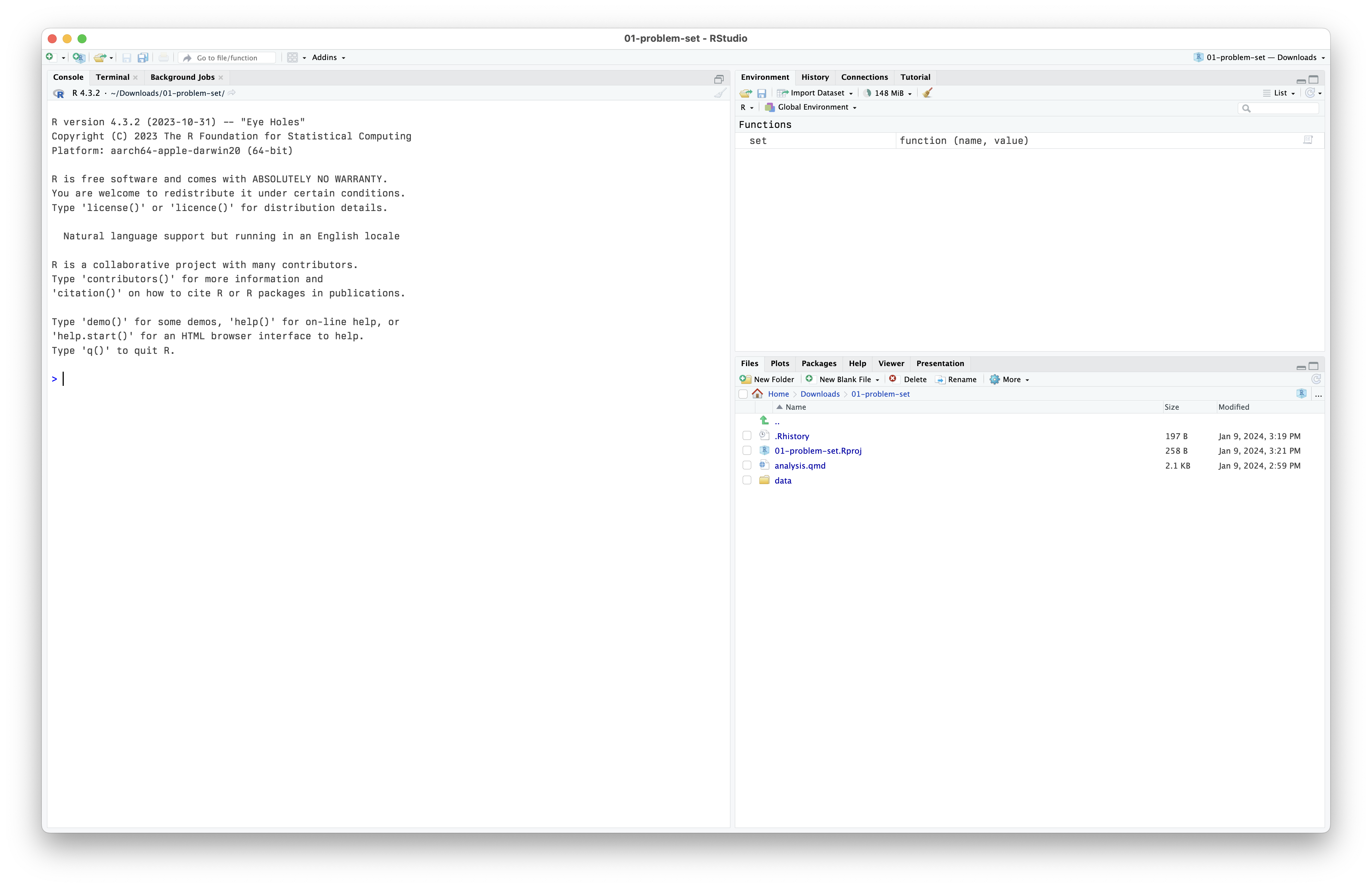The height and width of the screenshot is (888, 1372).
Task: Click the Create a project icon
Action: pos(78,58)
